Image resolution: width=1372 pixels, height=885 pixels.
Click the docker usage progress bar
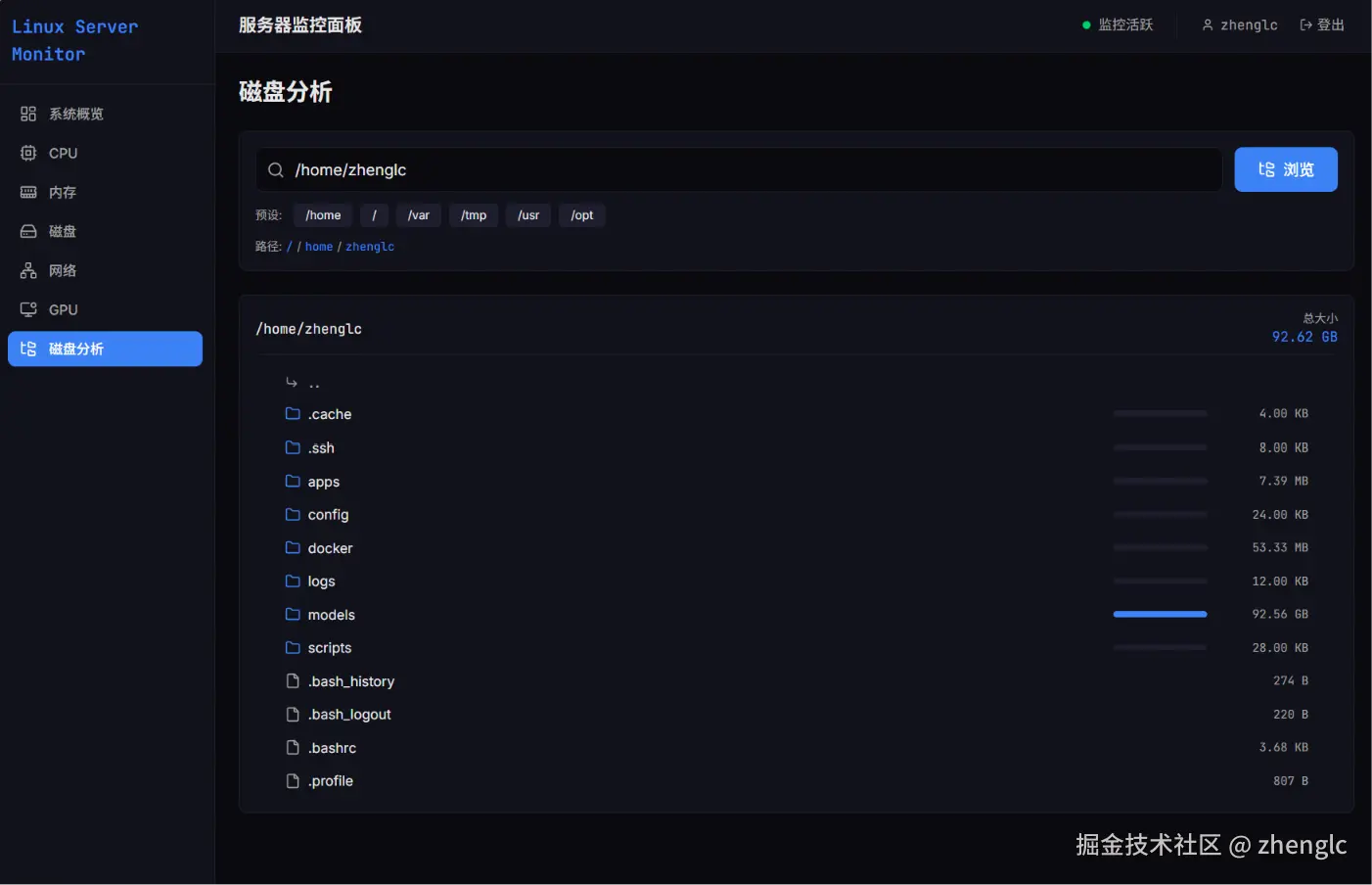[1160, 547]
